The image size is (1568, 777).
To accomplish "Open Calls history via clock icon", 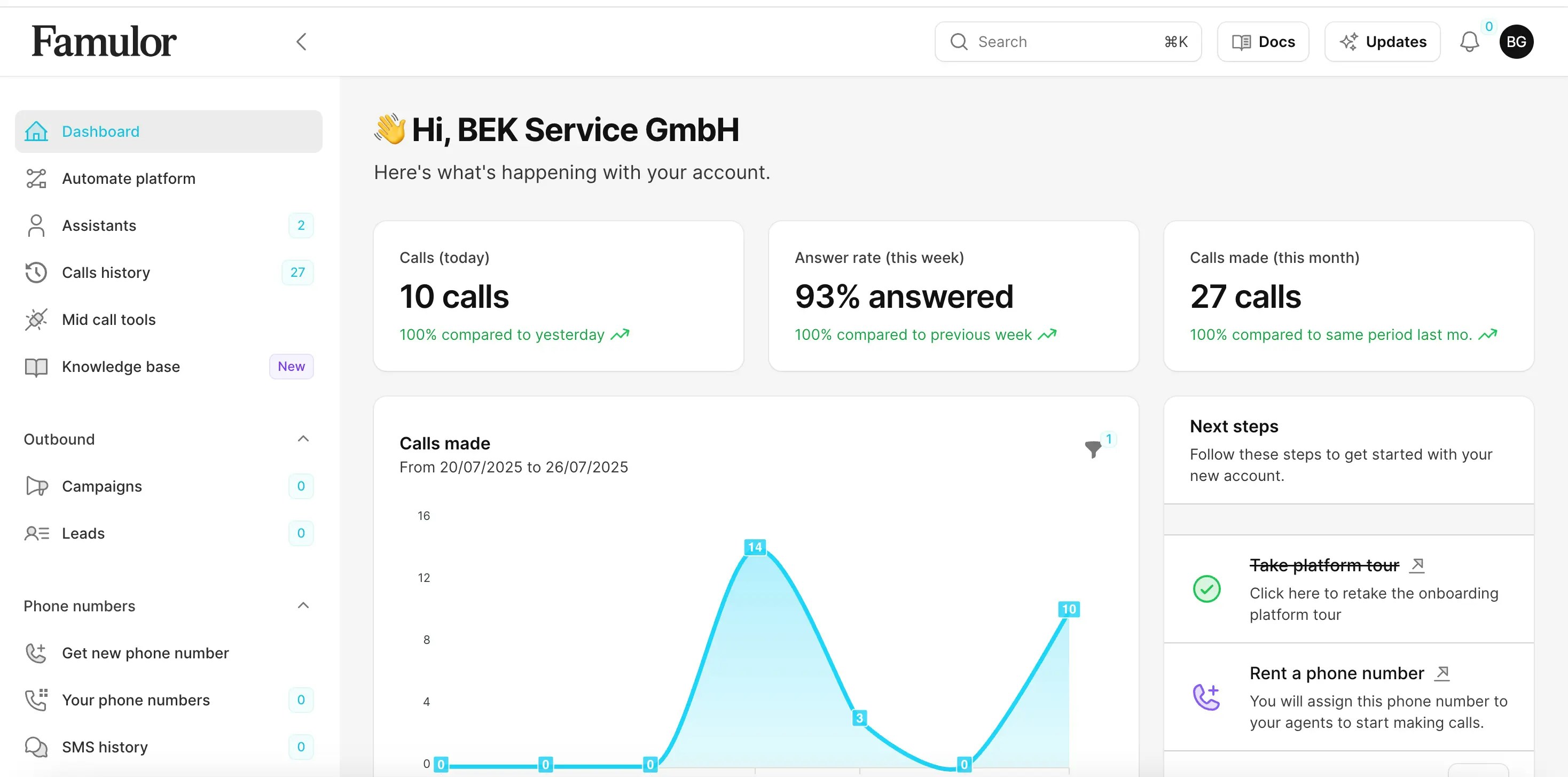I will [36, 272].
